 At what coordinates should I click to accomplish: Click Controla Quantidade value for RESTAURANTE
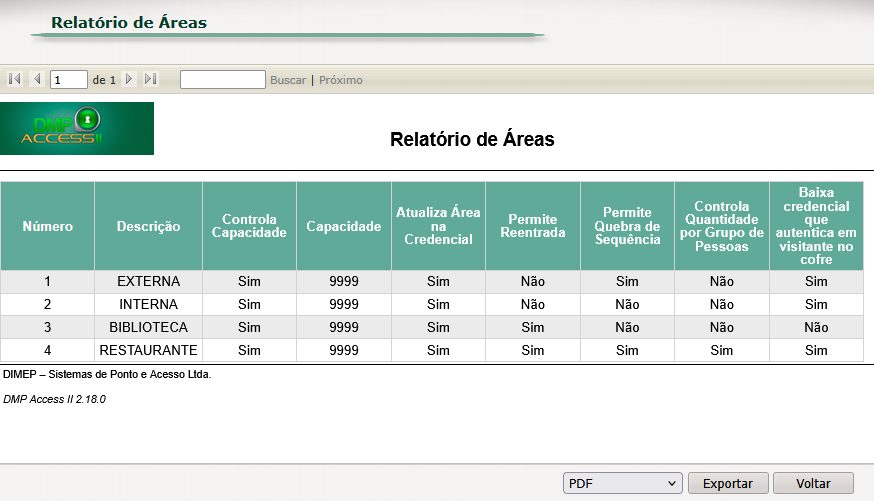tap(722, 350)
